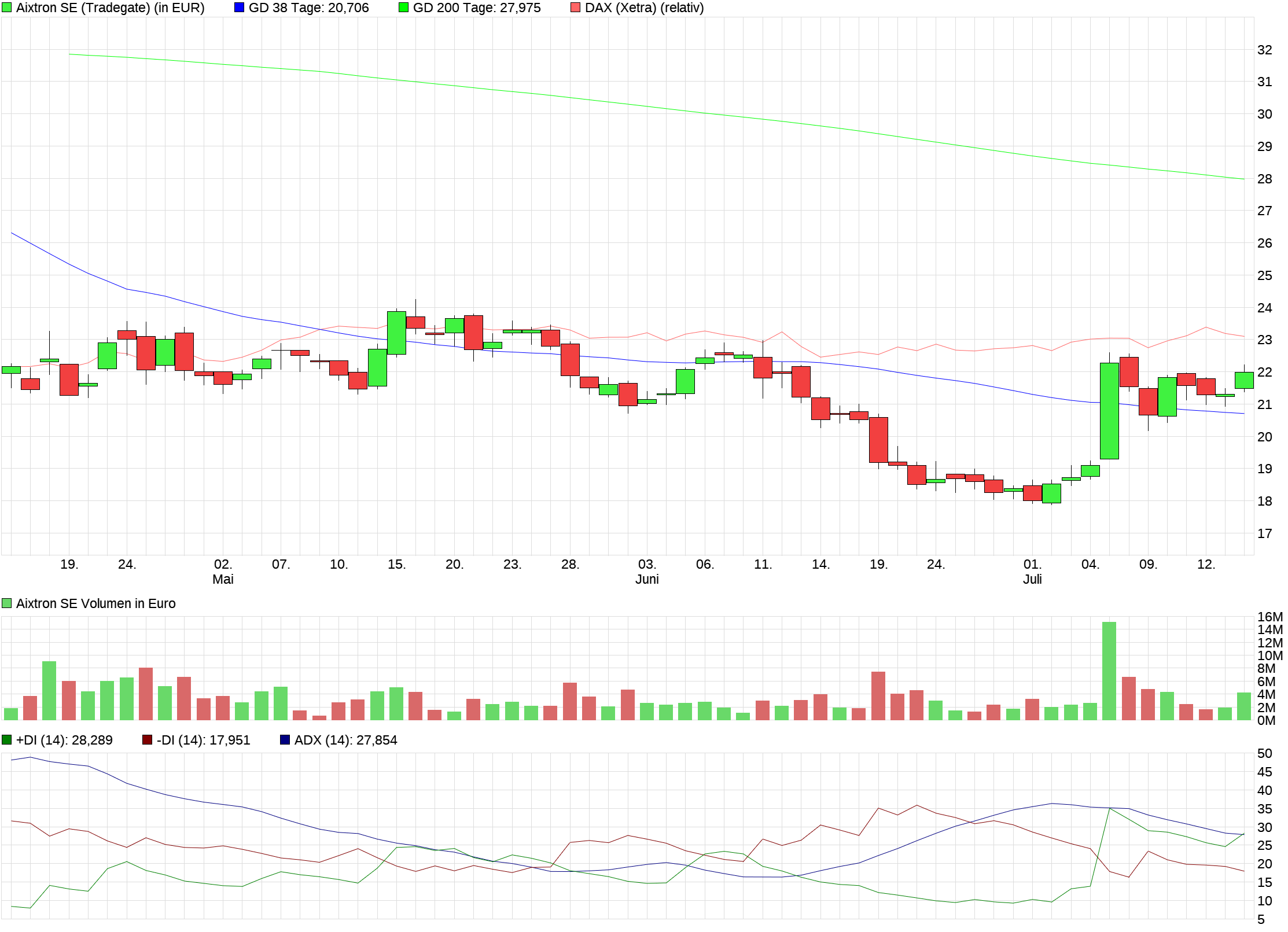1288x932 pixels.
Task: Click the Aixtron SE (Tradegate) title label
Action: (x=110, y=8)
